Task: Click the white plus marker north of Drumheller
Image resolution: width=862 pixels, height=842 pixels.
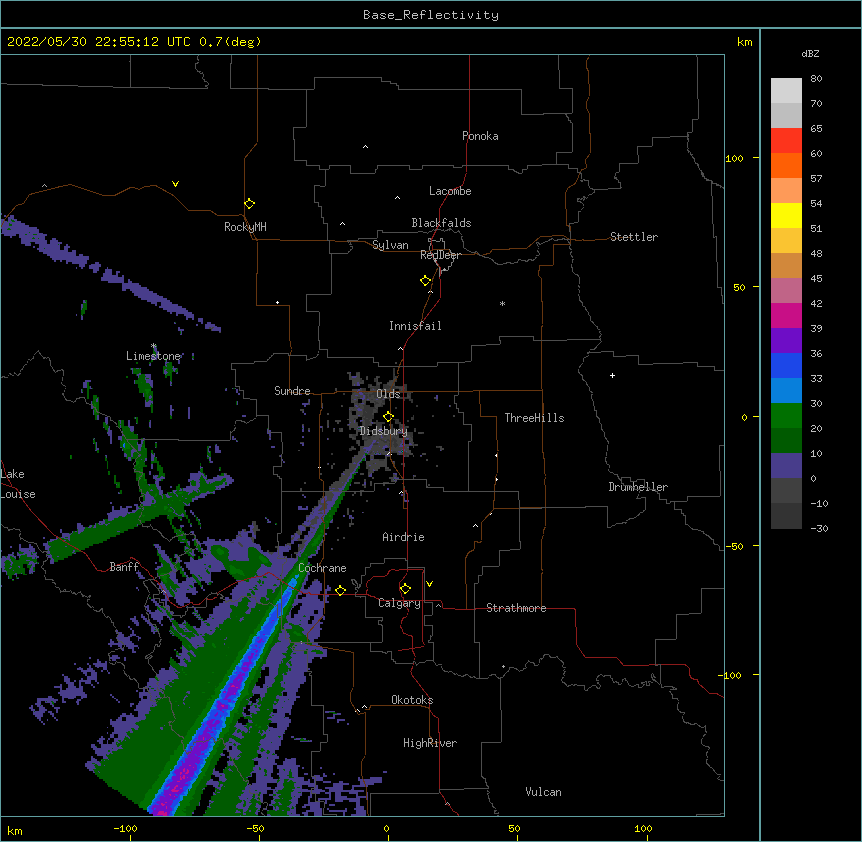Action: pos(612,375)
